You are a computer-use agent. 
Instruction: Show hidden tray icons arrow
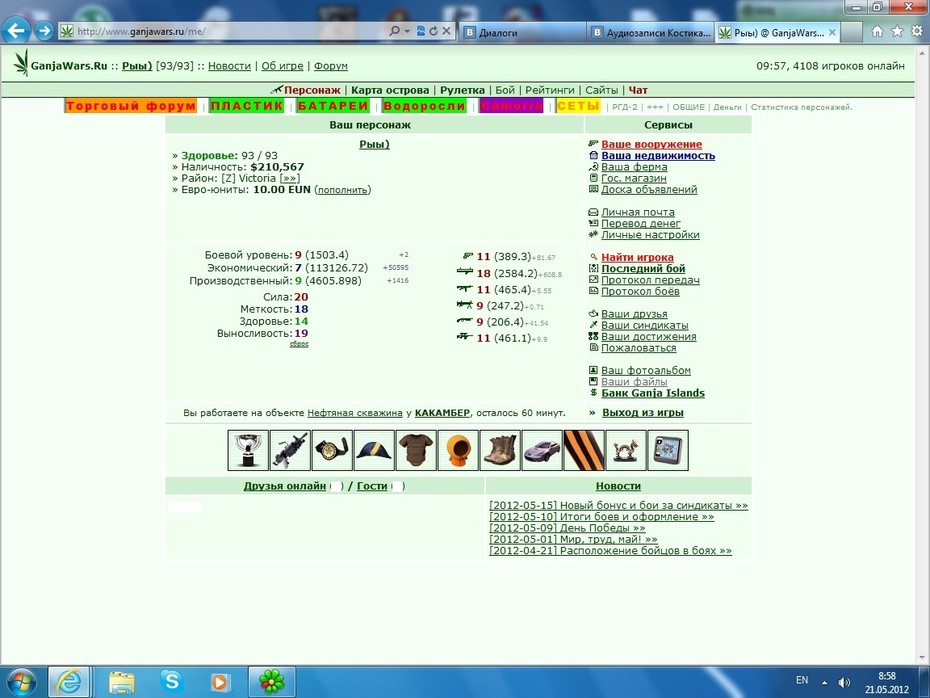pos(824,683)
